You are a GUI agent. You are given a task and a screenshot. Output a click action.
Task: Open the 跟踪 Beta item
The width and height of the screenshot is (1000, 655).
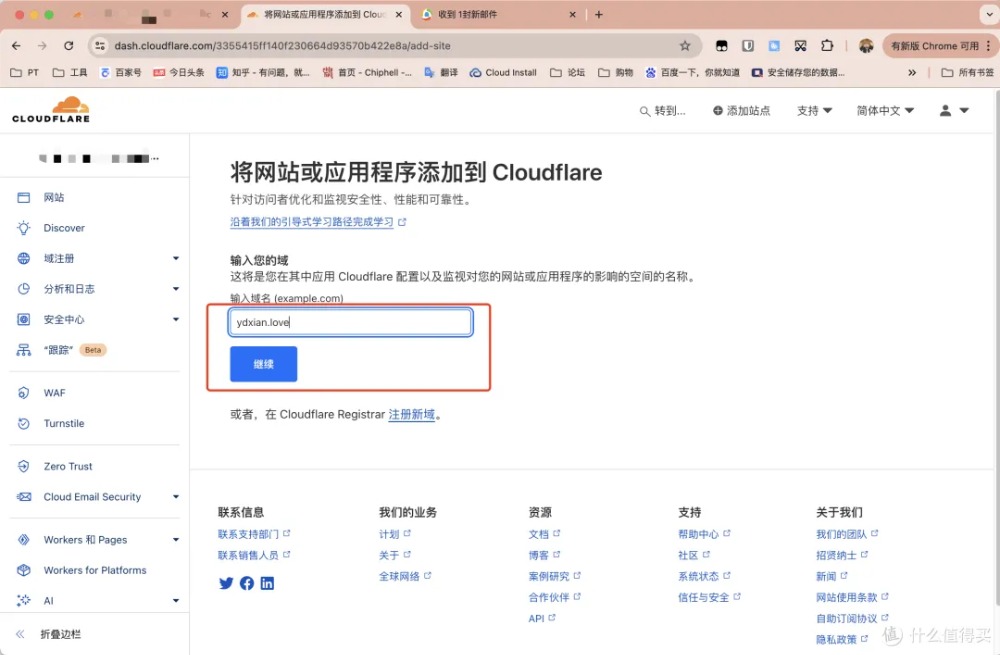pos(61,350)
